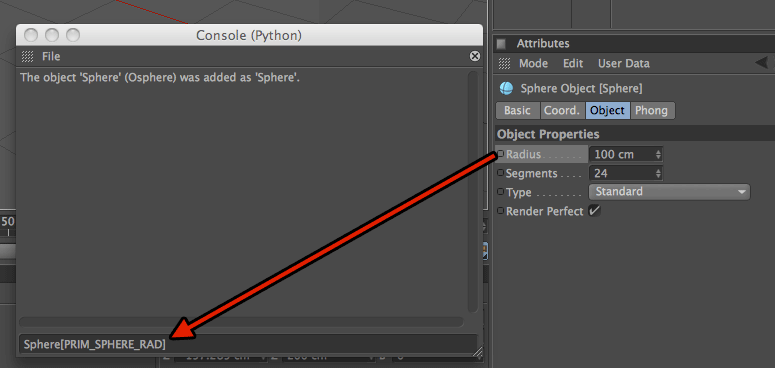Switch to the Phong tab
The height and width of the screenshot is (368, 775).
(652, 111)
